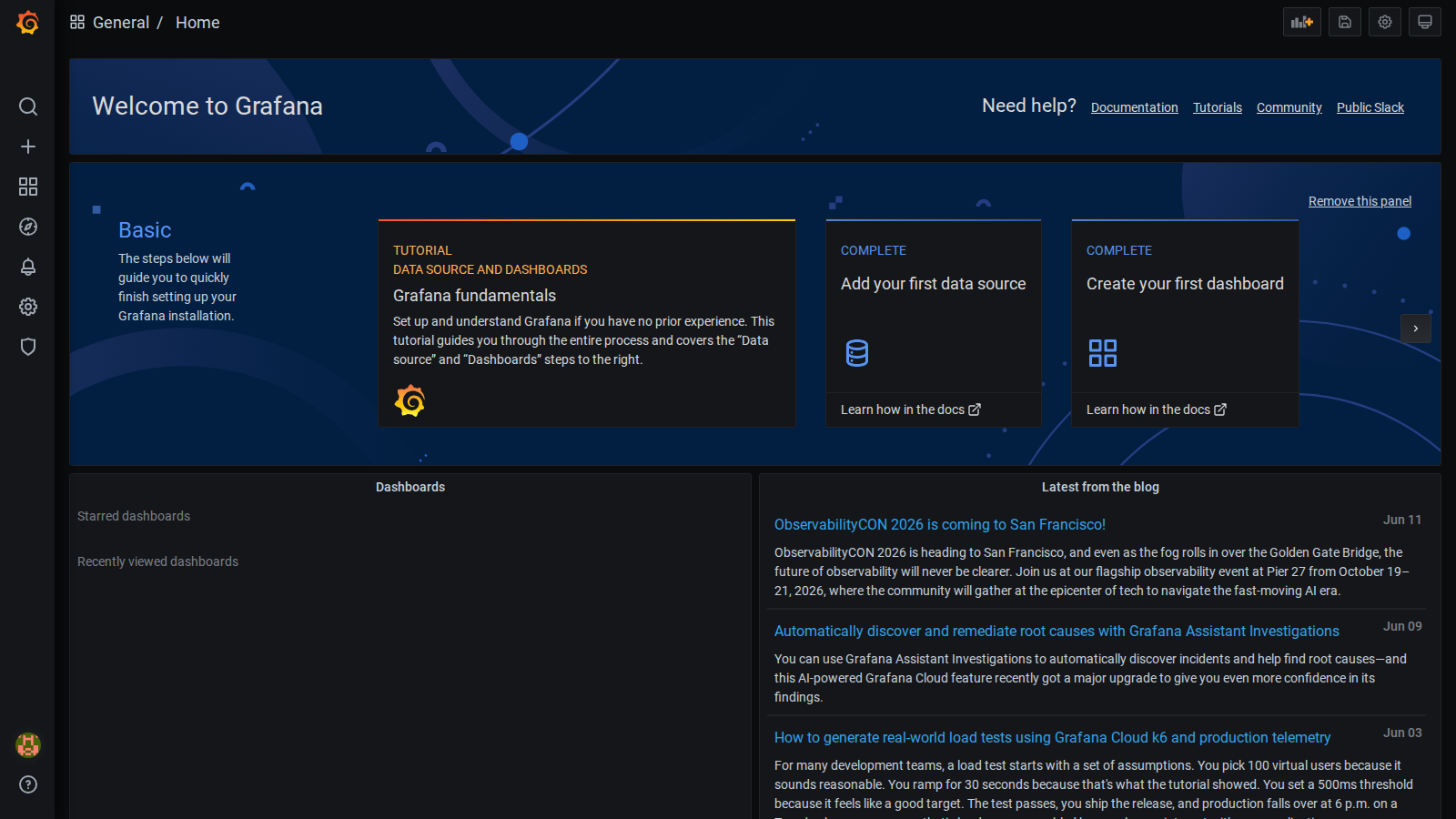
Task: Open the user profile avatar
Action: click(28, 745)
